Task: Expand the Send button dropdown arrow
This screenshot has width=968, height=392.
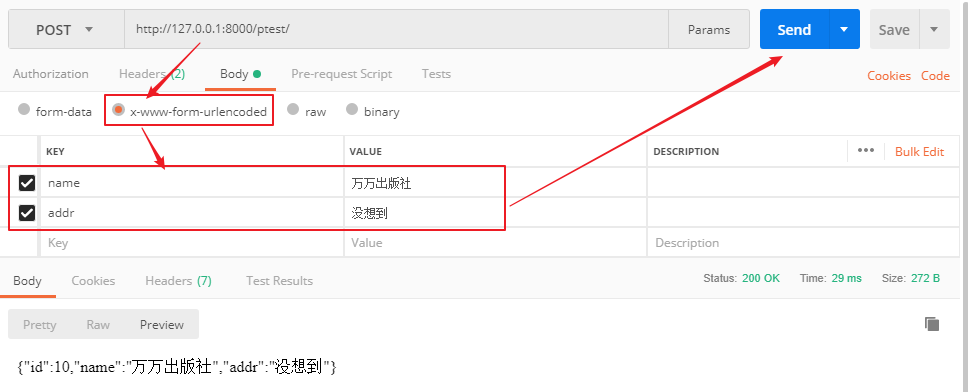Action: 844,29
